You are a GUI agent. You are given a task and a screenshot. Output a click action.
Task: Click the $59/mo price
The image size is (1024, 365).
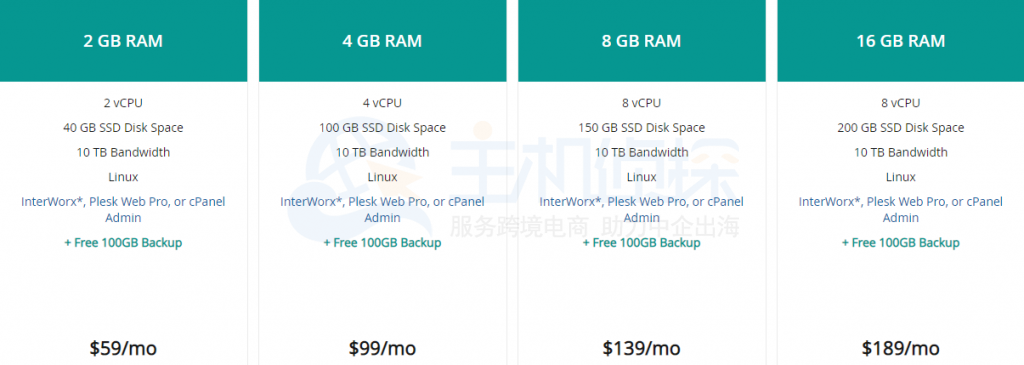[123, 348]
